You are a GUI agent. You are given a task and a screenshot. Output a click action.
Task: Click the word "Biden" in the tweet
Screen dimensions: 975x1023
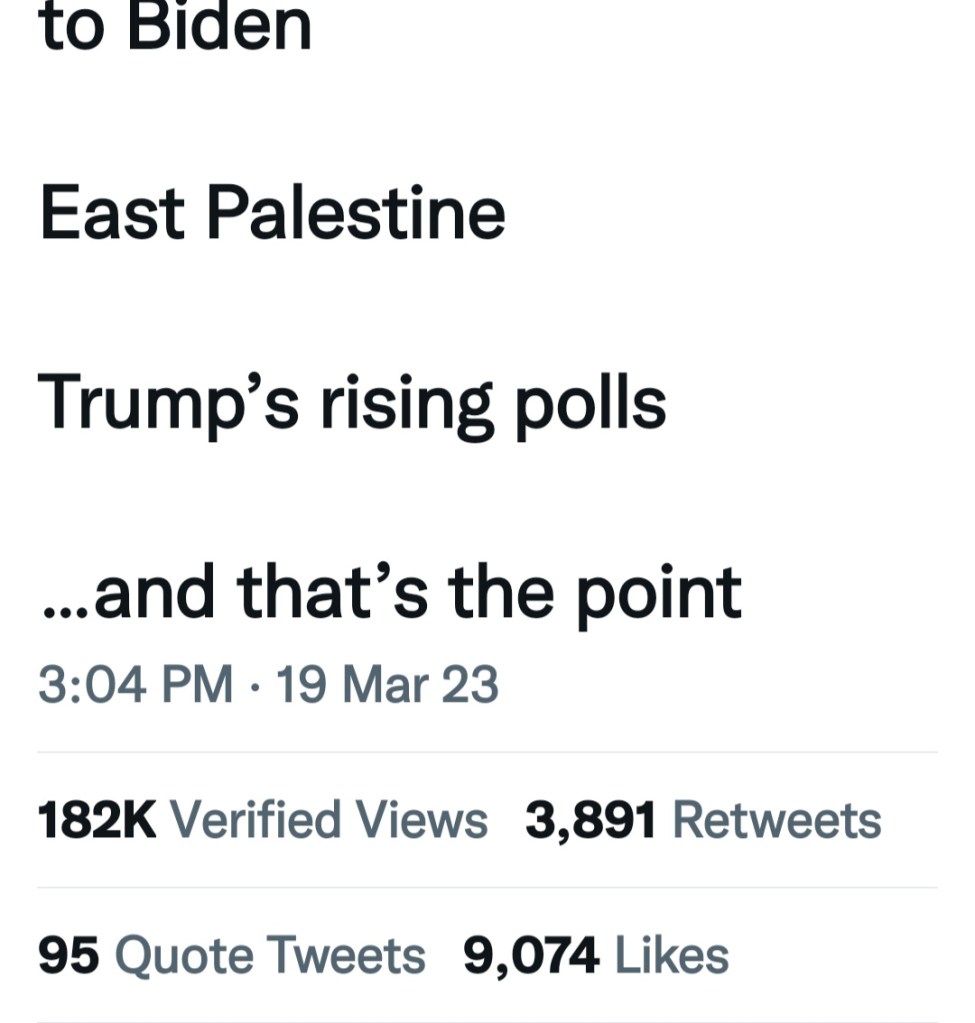coord(219,28)
